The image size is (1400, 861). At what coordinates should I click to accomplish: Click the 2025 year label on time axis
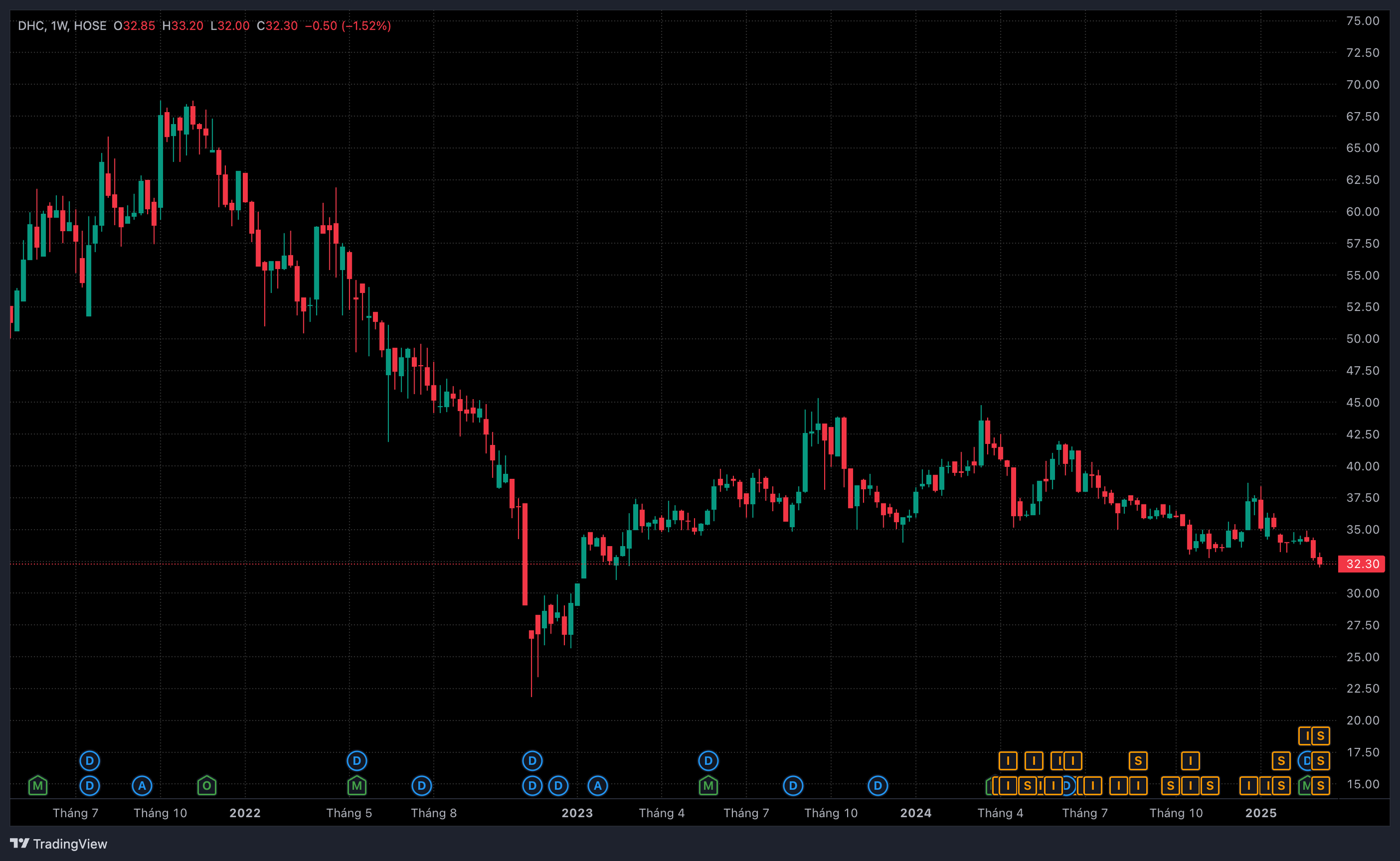click(1261, 813)
